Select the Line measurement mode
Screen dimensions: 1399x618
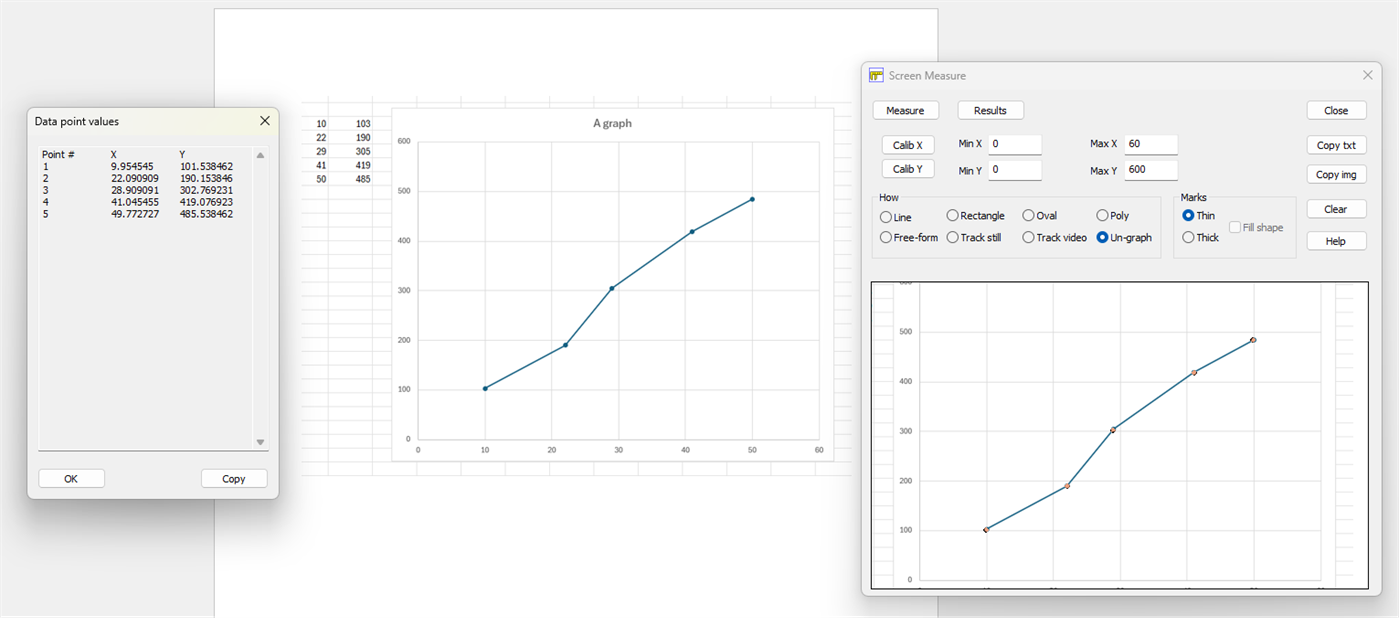886,216
